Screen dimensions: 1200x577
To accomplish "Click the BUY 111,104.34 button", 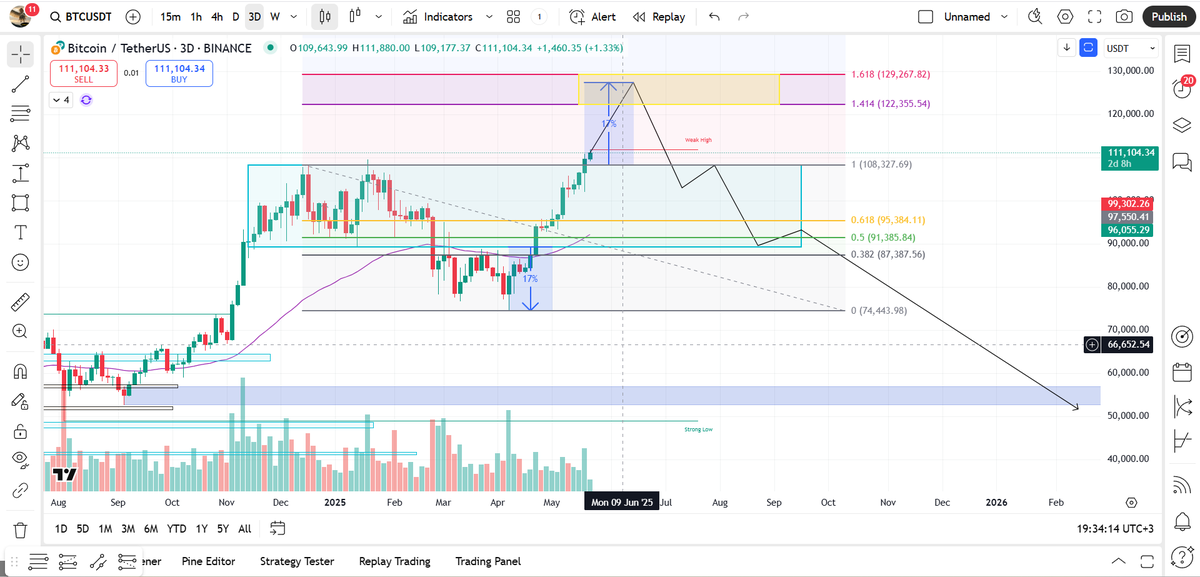I will (x=177, y=72).
